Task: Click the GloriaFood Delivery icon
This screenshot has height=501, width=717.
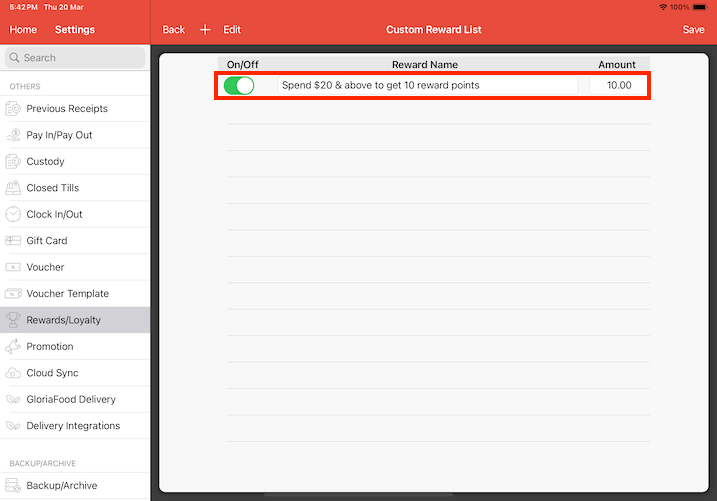Action: [x=13, y=400]
